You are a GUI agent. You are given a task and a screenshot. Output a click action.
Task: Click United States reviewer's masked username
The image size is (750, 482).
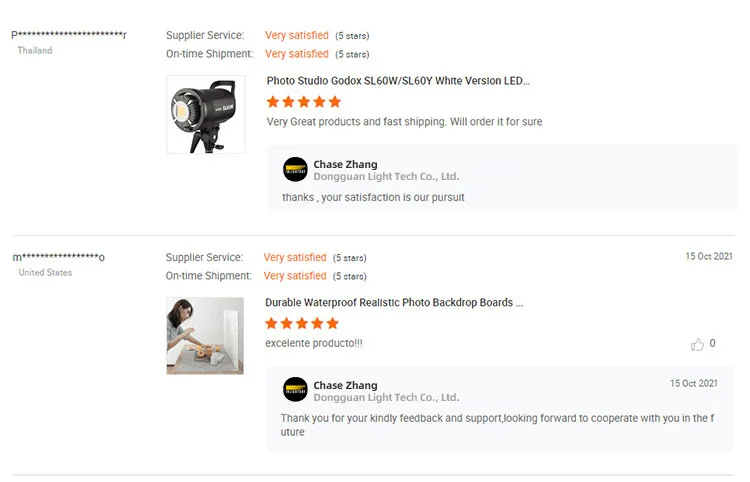click(x=58, y=257)
